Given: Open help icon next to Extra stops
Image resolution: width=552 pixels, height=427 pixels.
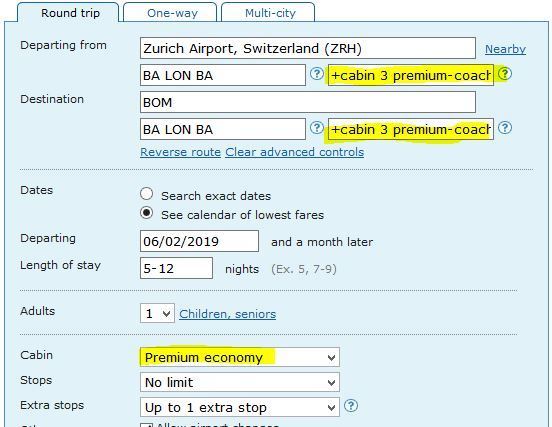Looking at the screenshot, I should 351,406.
